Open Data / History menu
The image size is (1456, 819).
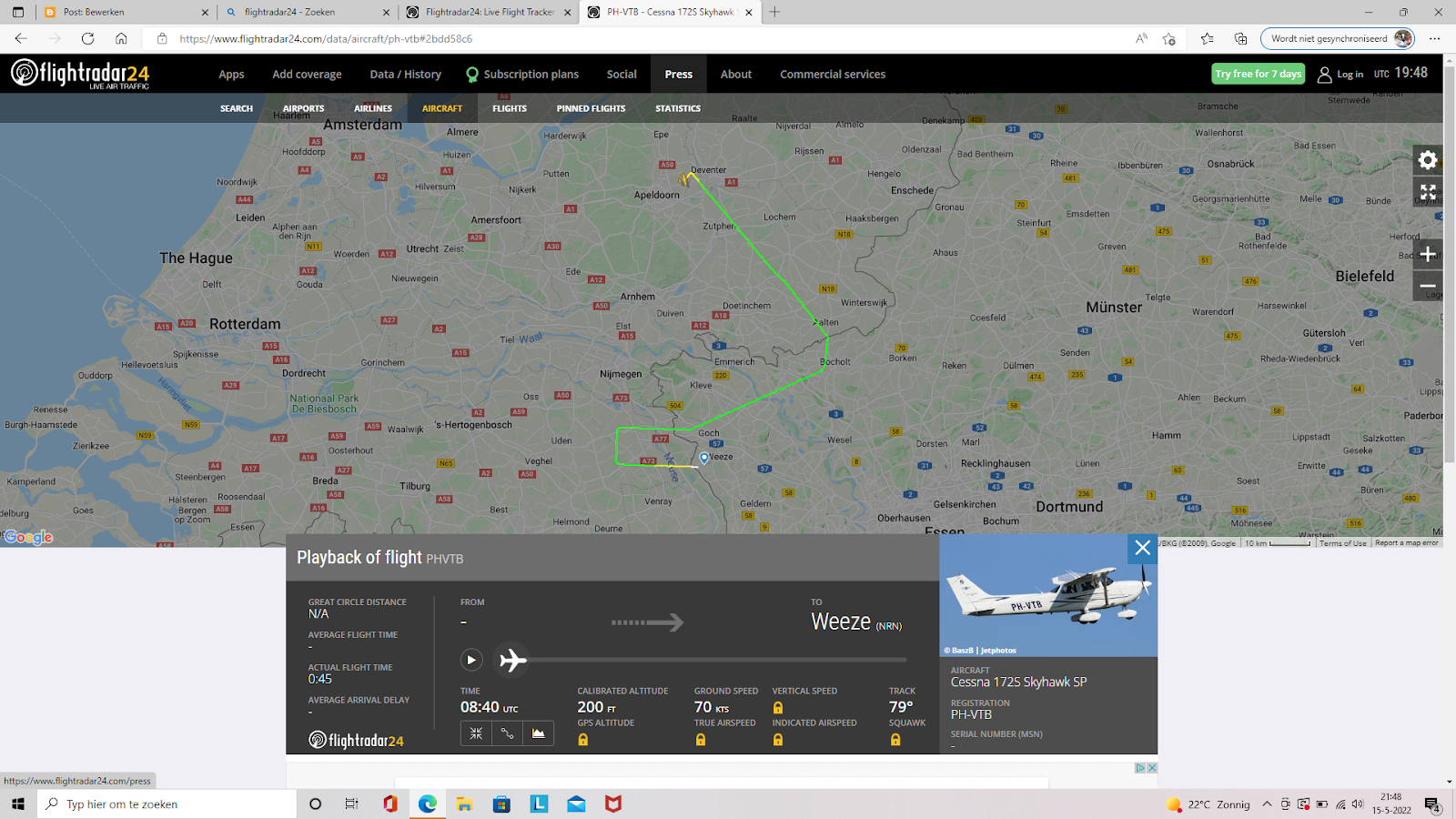click(x=405, y=75)
